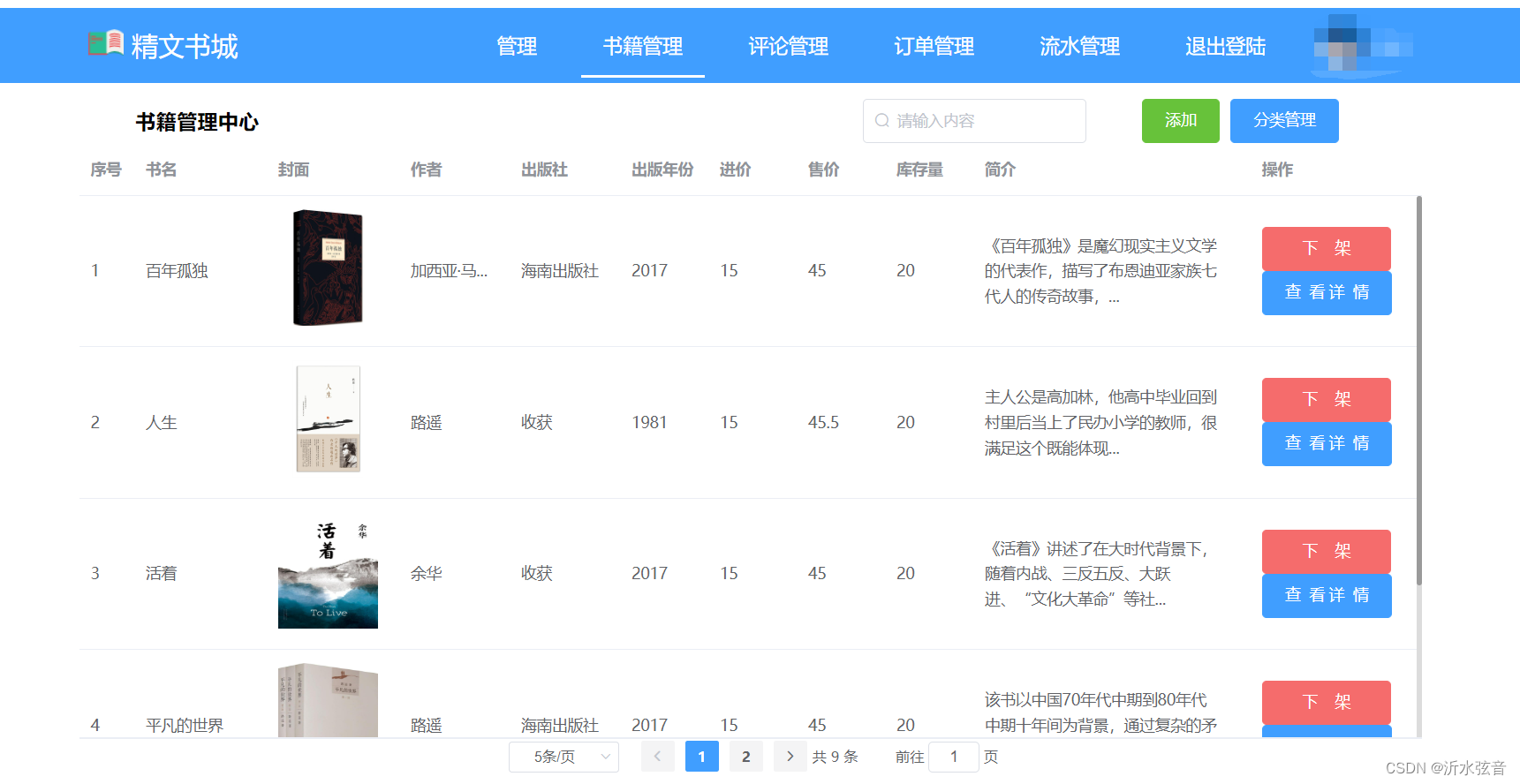Select page 1 in pagination
This screenshot has width=1520, height=784.
click(702, 757)
